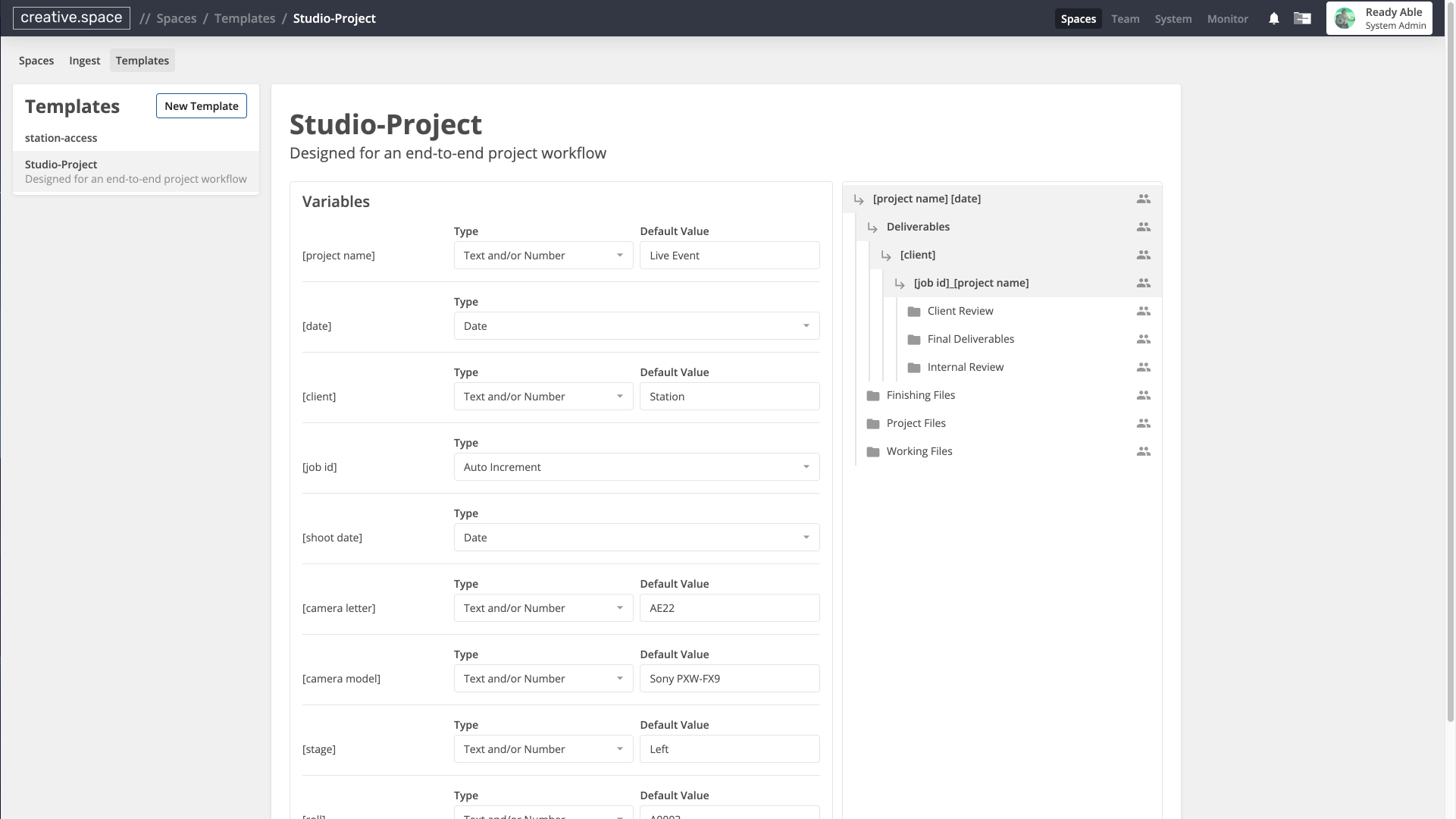
Task: Click the New Template button
Action: coord(201,105)
